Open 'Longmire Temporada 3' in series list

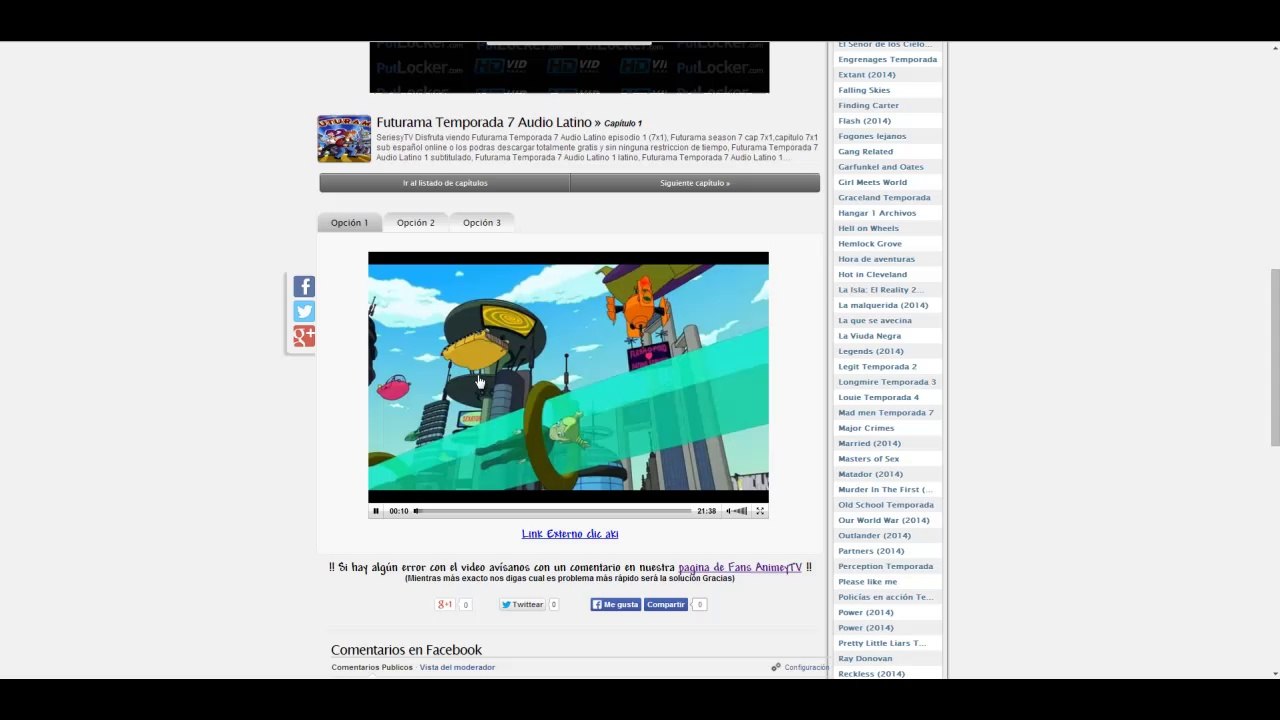[x=888, y=382]
